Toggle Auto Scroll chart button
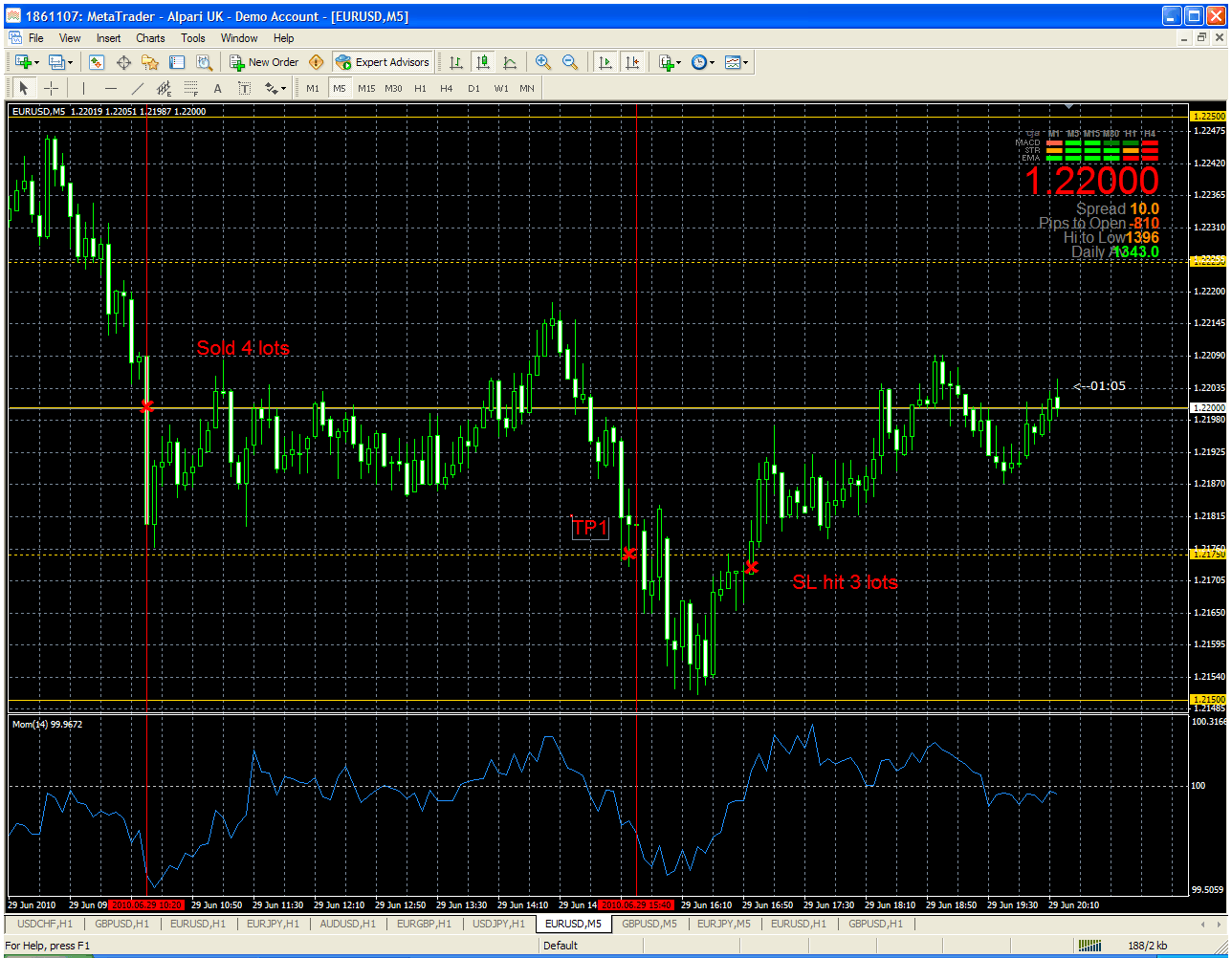 point(605,62)
